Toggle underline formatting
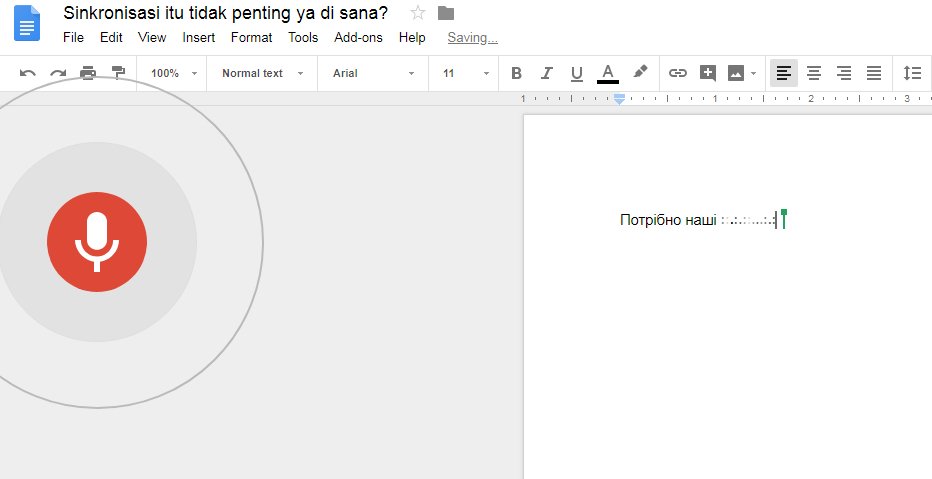The height and width of the screenshot is (479, 932). tap(577, 73)
